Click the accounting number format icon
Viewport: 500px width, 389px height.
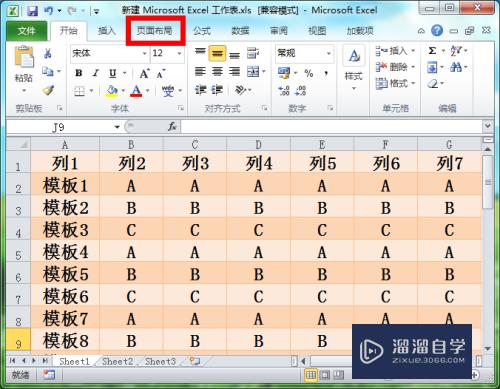[x=284, y=73]
